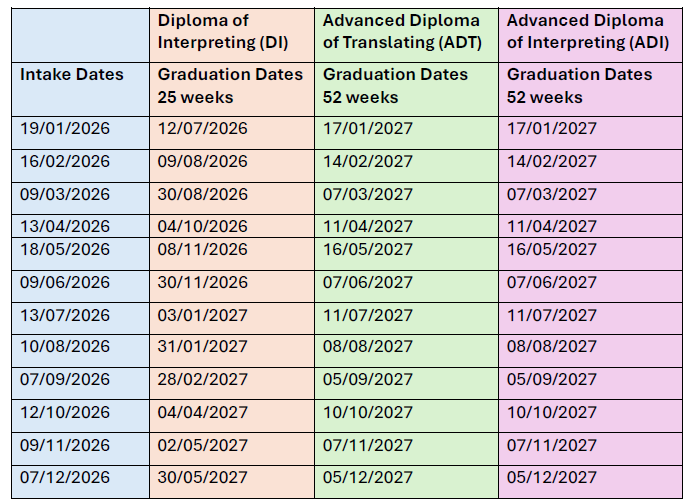Screen dimensions: 691x500
Task: Select intake date 19/01/2026 cell
Action: click(x=66, y=129)
